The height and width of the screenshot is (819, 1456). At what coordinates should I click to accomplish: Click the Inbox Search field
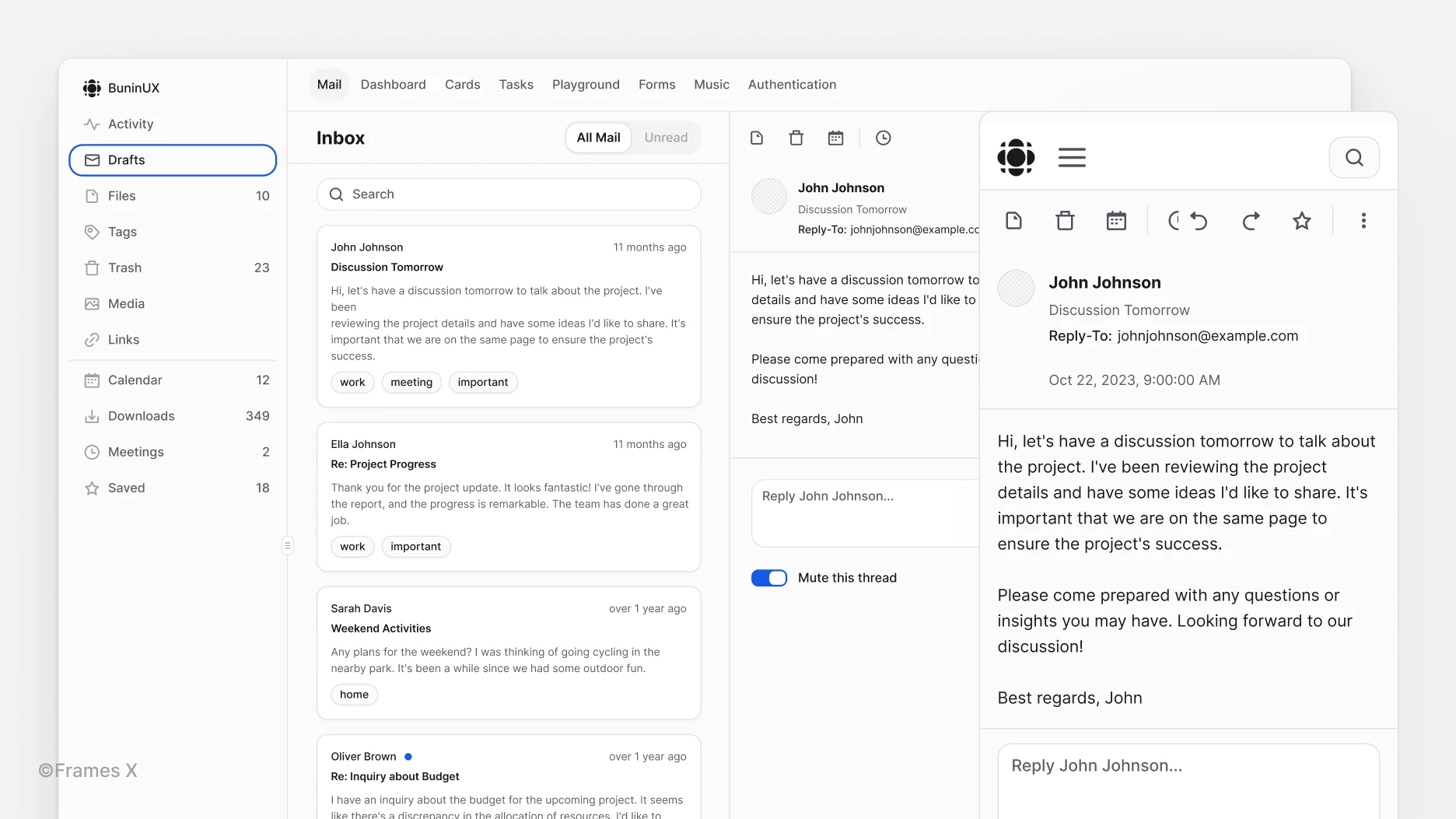[x=509, y=194]
